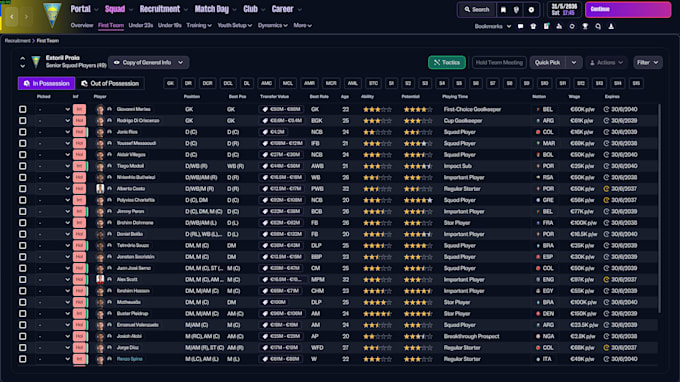Click the BEL nationality flag for Giovanni Mertes
Screen dimensions: 680x382
pos(538,109)
